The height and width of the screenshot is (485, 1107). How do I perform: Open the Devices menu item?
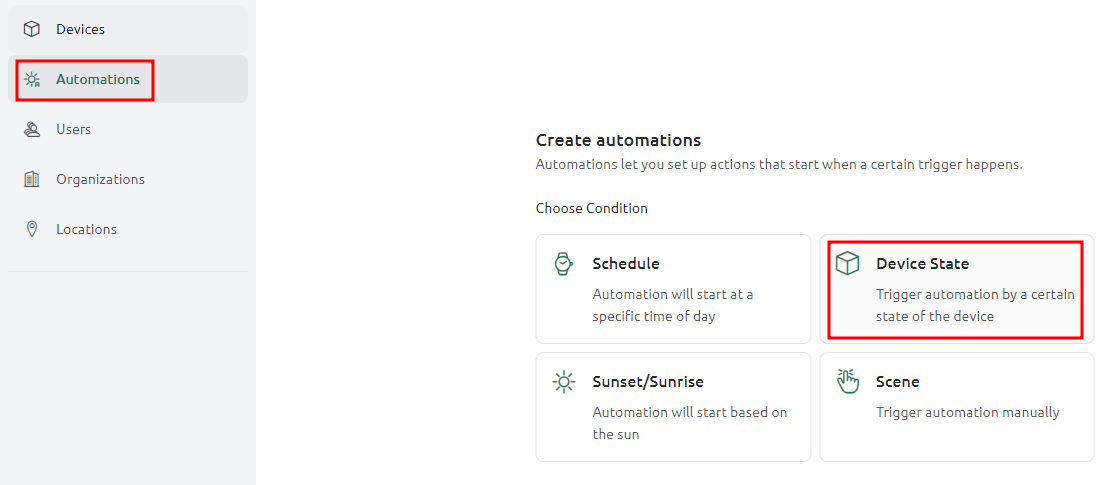pyautogui.click(x=80, y=30)
